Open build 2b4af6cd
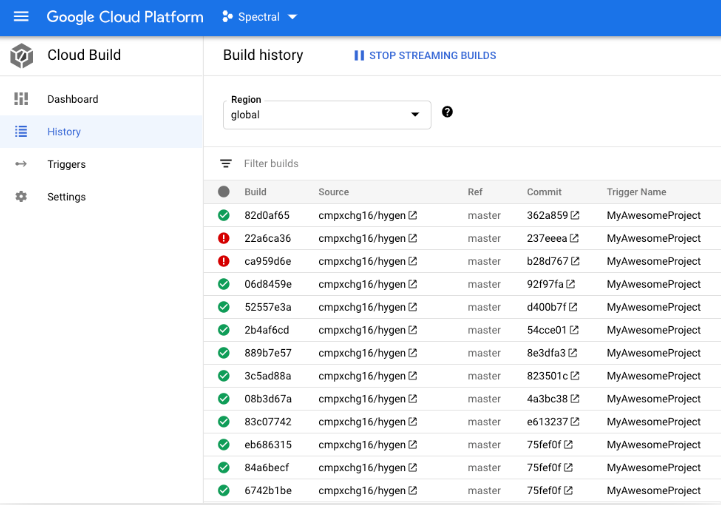Image resolution: width=721 pixels, height=505 pixels. coord(267,330)
